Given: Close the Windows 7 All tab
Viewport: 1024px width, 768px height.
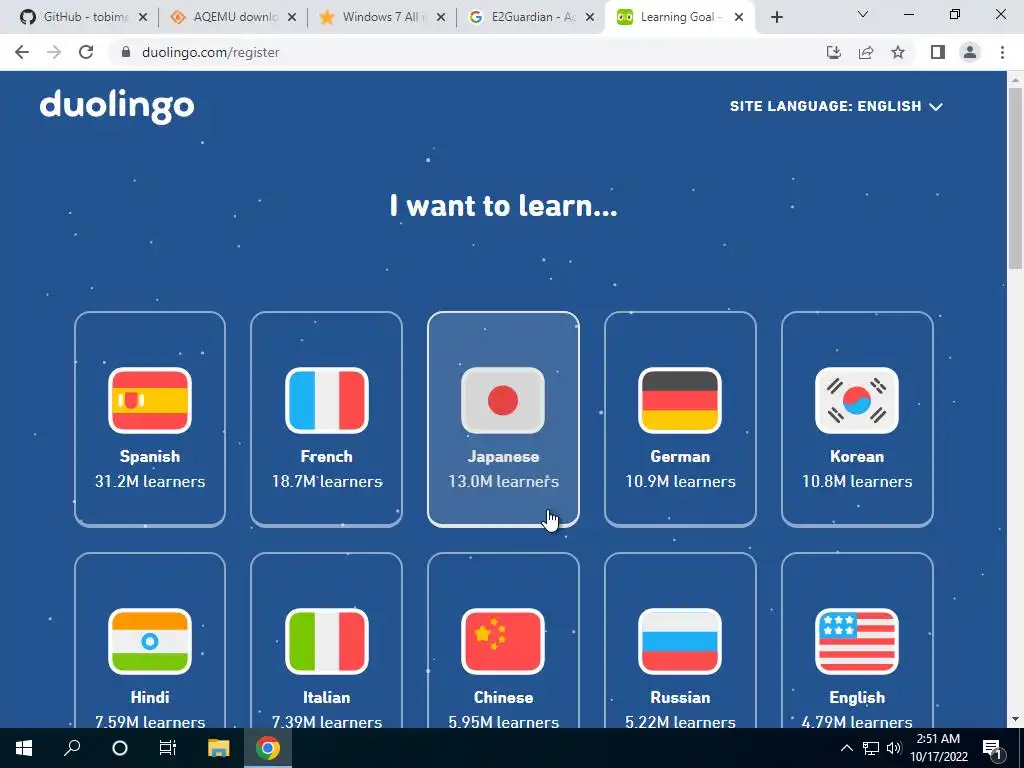Looking at the screenshot, I should point(441,18).
